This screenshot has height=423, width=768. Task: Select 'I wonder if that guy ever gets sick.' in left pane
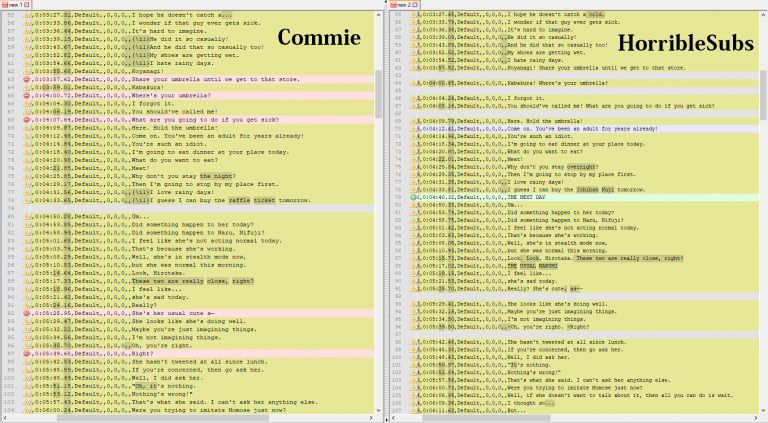198,23
